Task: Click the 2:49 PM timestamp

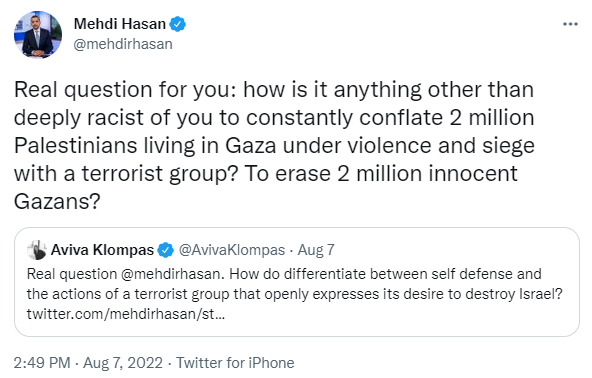Action: click(x=42, y=363)
